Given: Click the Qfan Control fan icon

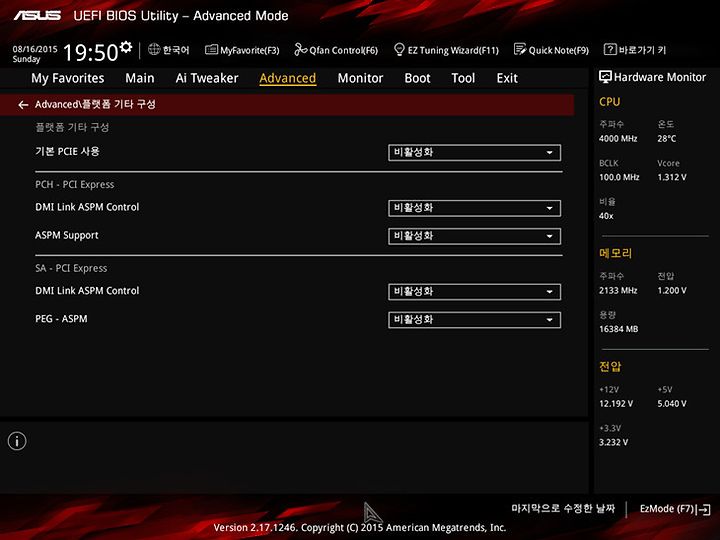Looking at the screenshot, I should point(300,49).
